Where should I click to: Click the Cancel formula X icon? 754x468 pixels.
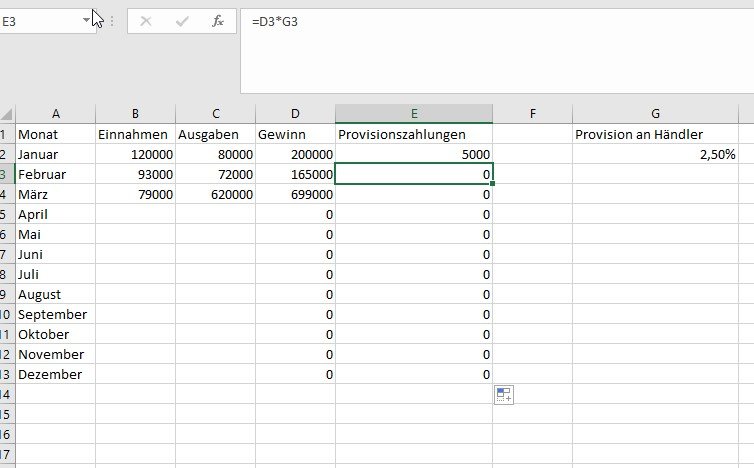coord(146,21)
